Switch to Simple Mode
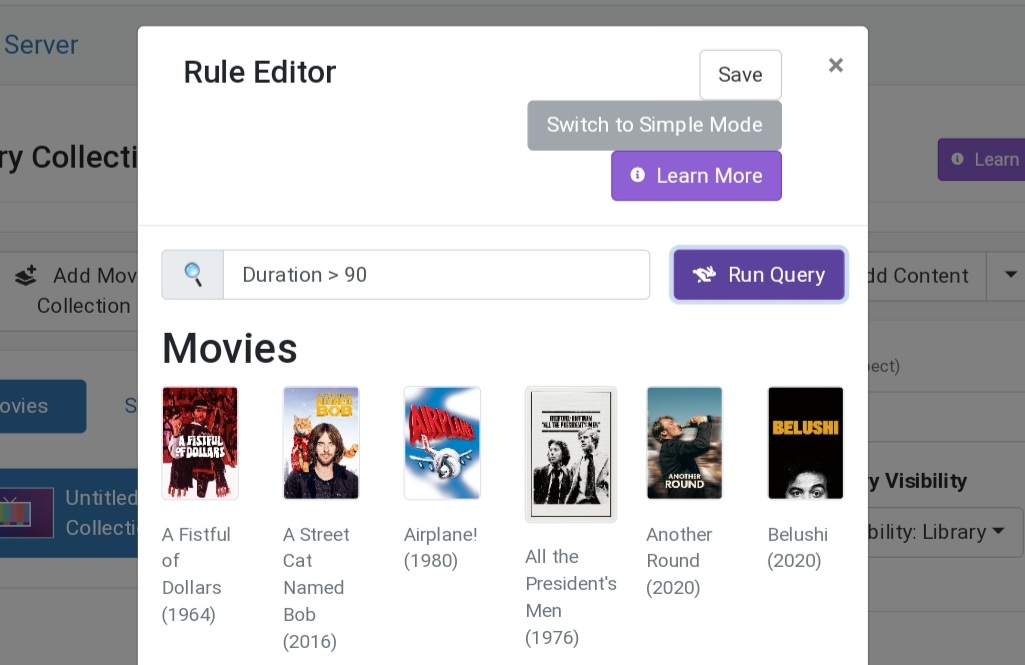1025x665 pixels. (654, 125)
